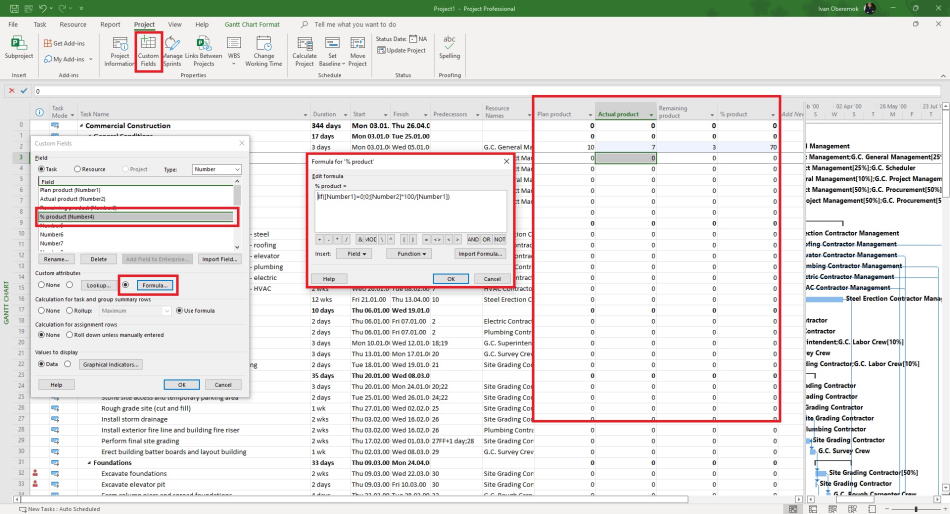Select the Resource field radio button

[78, 169]
